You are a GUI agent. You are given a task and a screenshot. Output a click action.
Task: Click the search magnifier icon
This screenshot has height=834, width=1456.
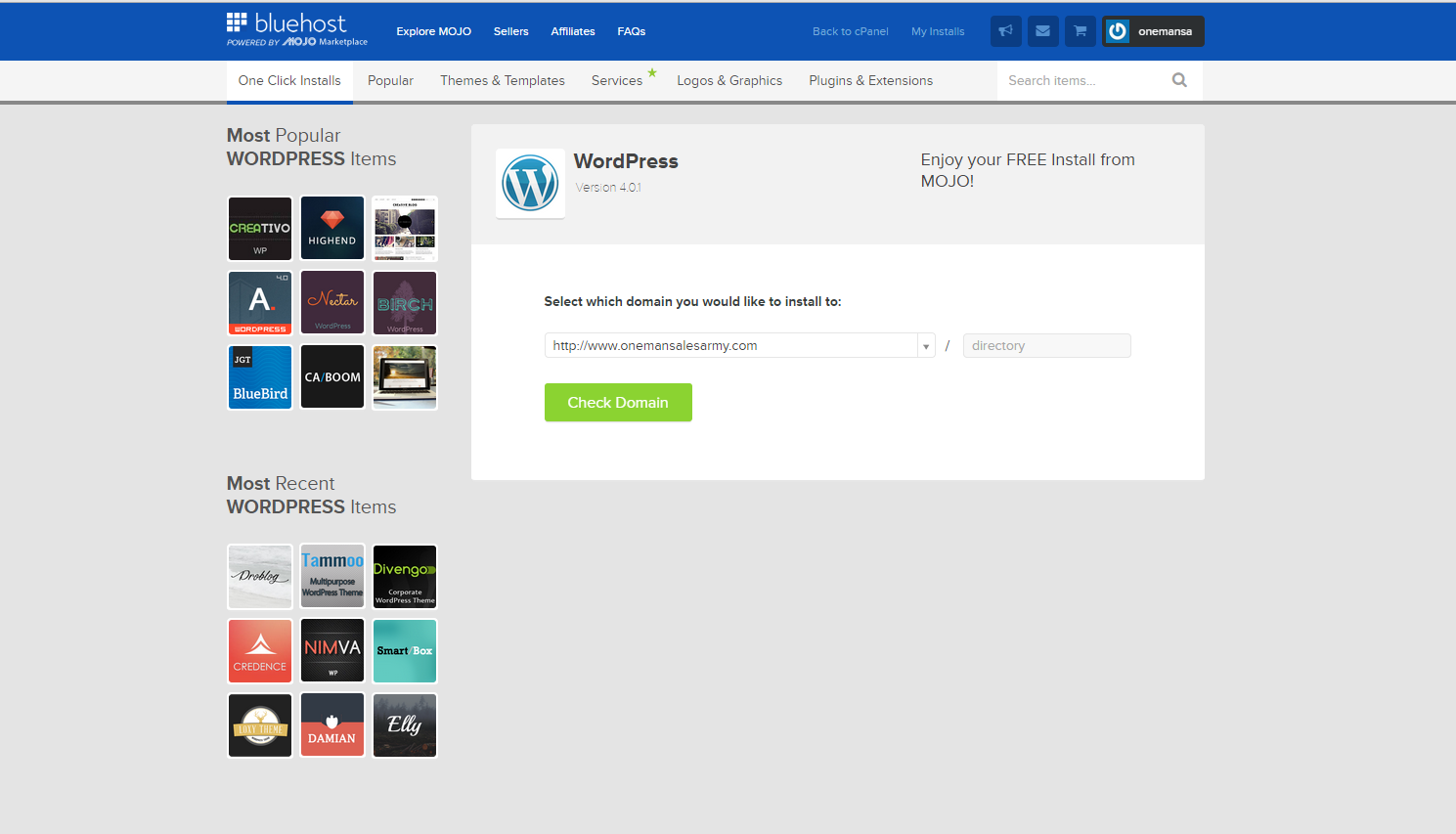click(1179, 80)
